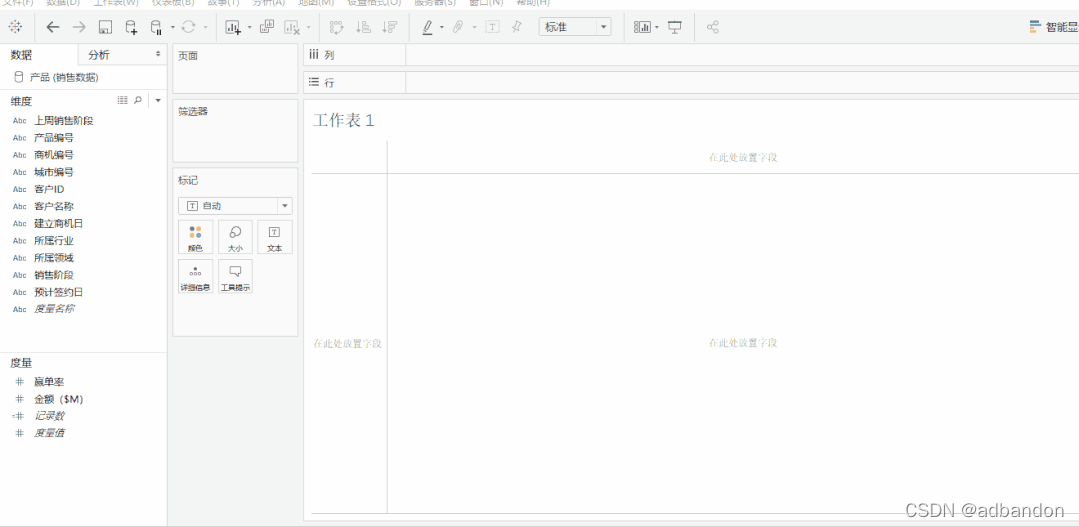
Task: Click the 文本 text marks button
Action: pyautogui.click(x=275, y=237)
